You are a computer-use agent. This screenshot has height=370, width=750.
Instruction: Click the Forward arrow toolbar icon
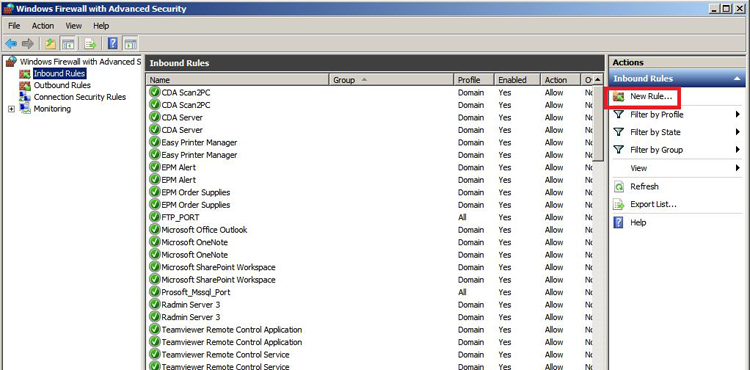[x=28, y=44]
